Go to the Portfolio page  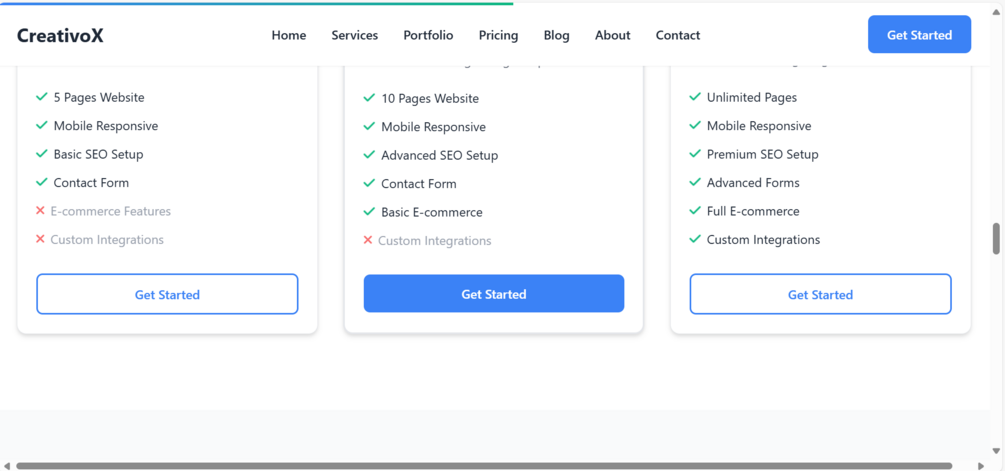tap(428, 35)
